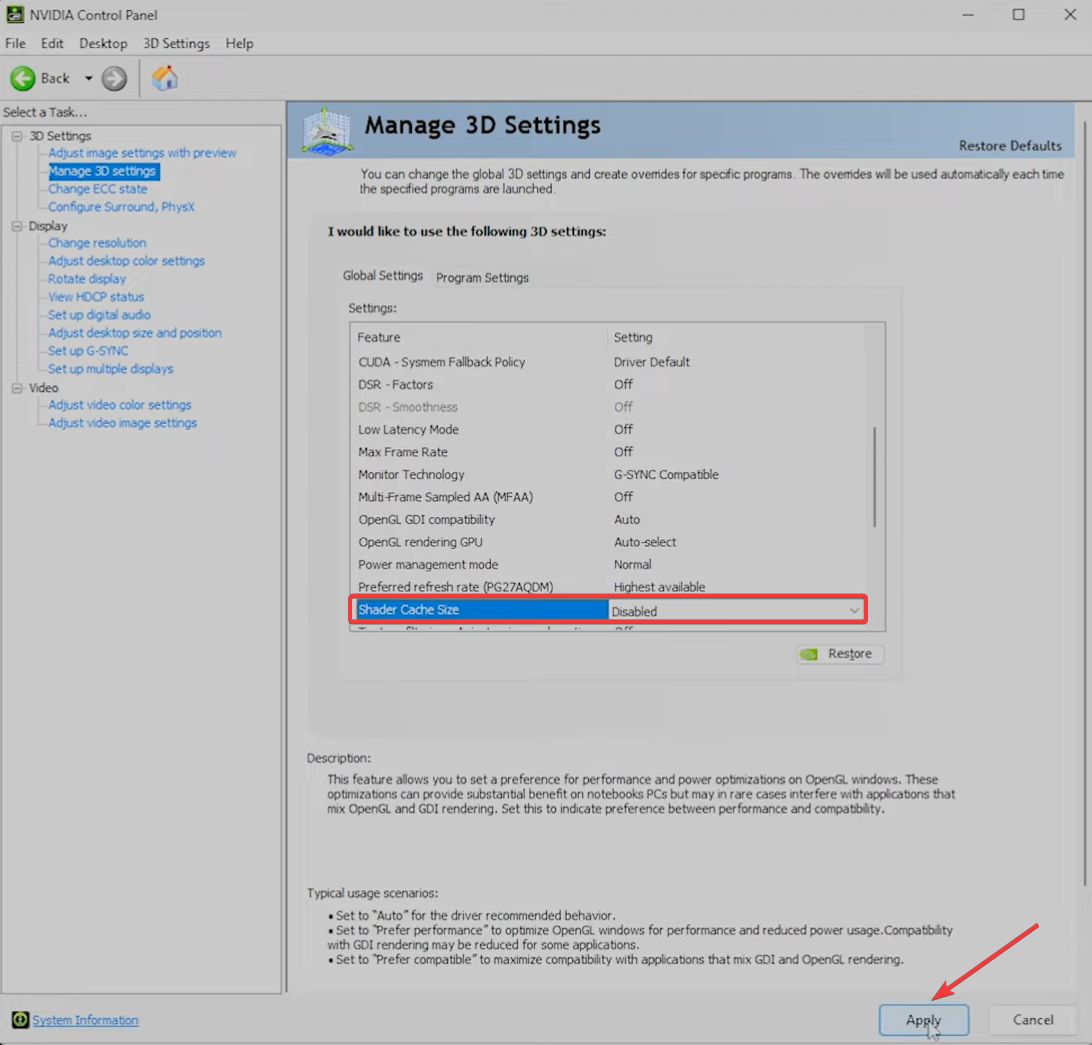Open the Back history dropdown arrow
Image resolution: width=1092 pixels, height=1045 pixels.
click(x=88, y=79)
